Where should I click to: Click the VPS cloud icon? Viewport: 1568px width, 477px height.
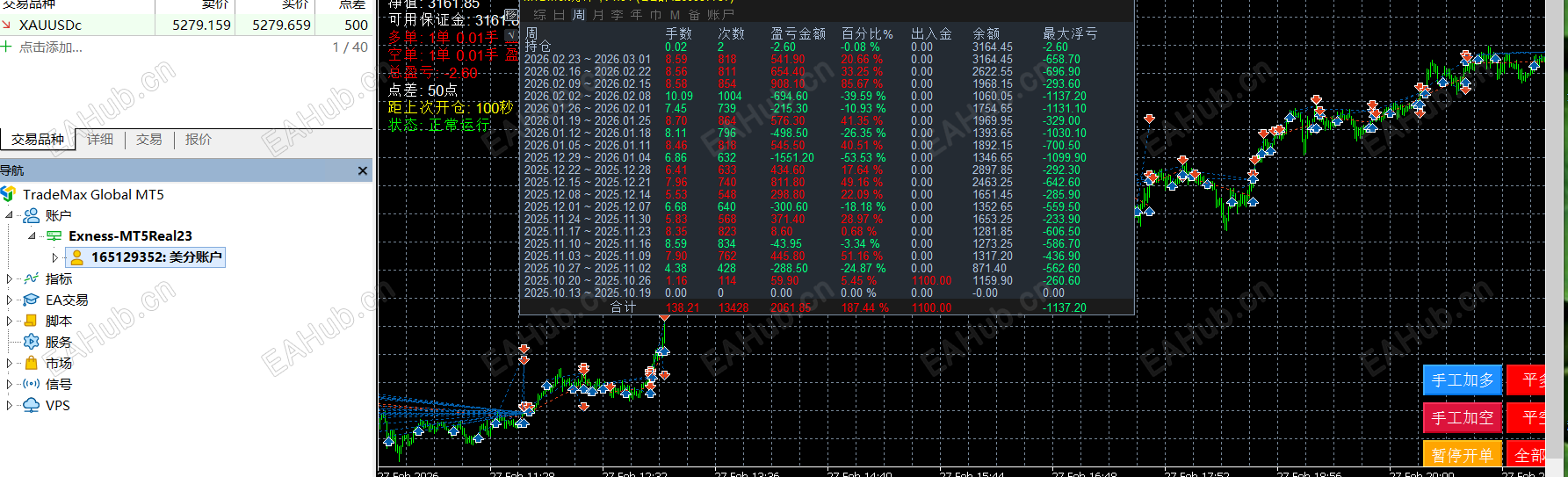pyautogui.click(x=32, y=405)
